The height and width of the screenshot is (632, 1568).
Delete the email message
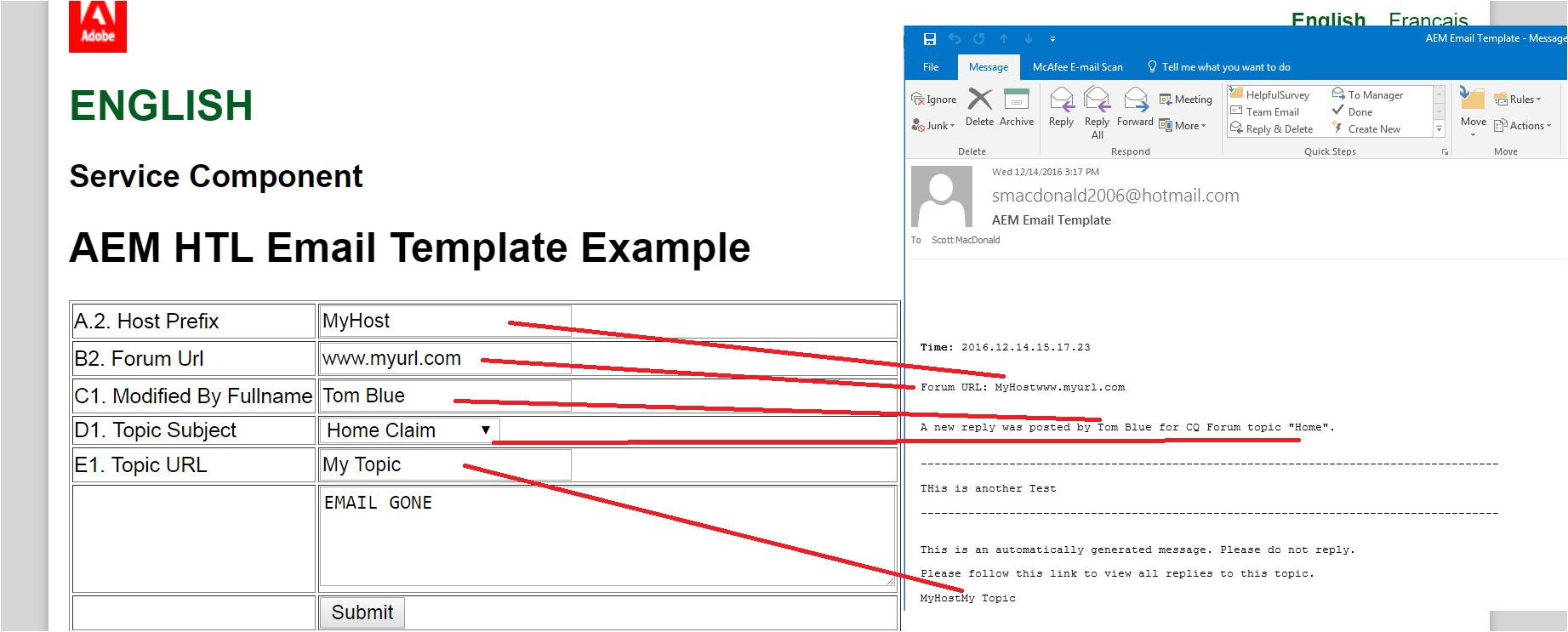click(x=979, y=108)
